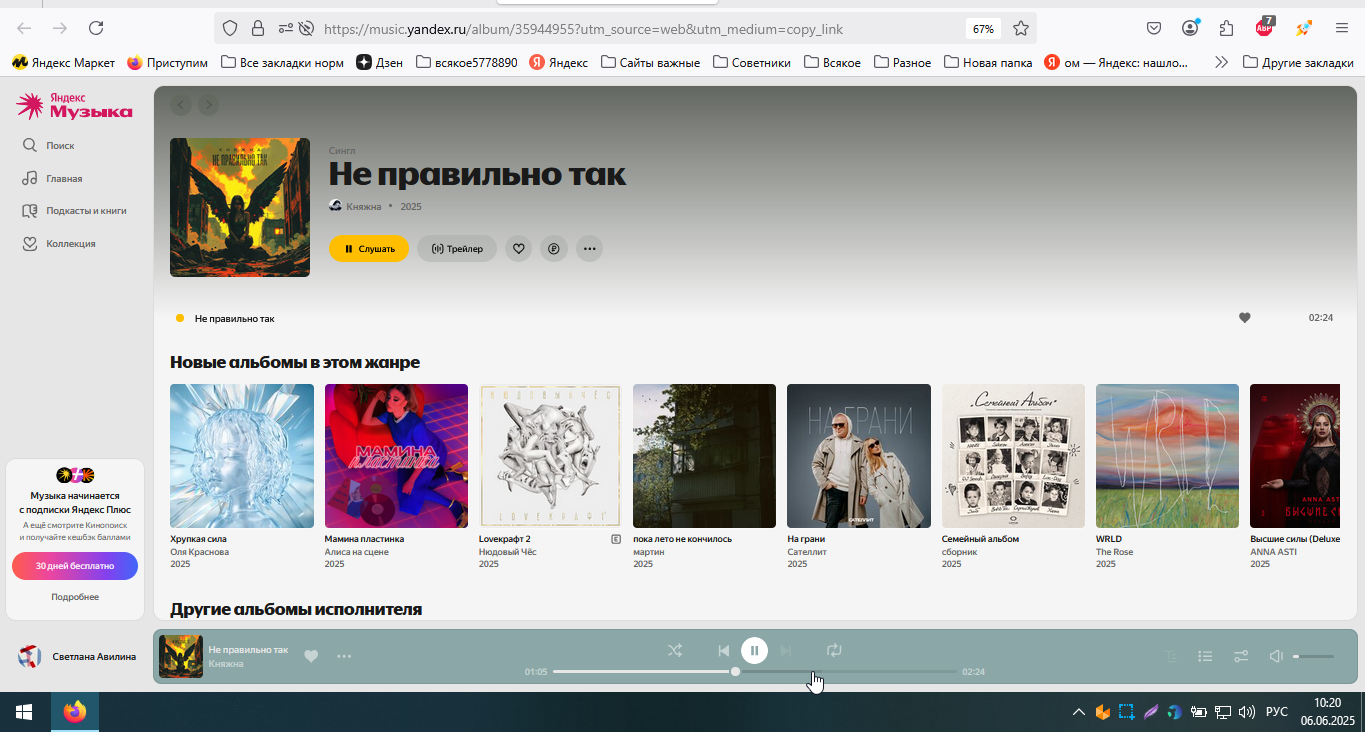
Task: Toggle shuffle in the player
Action: tap(675, 651)
